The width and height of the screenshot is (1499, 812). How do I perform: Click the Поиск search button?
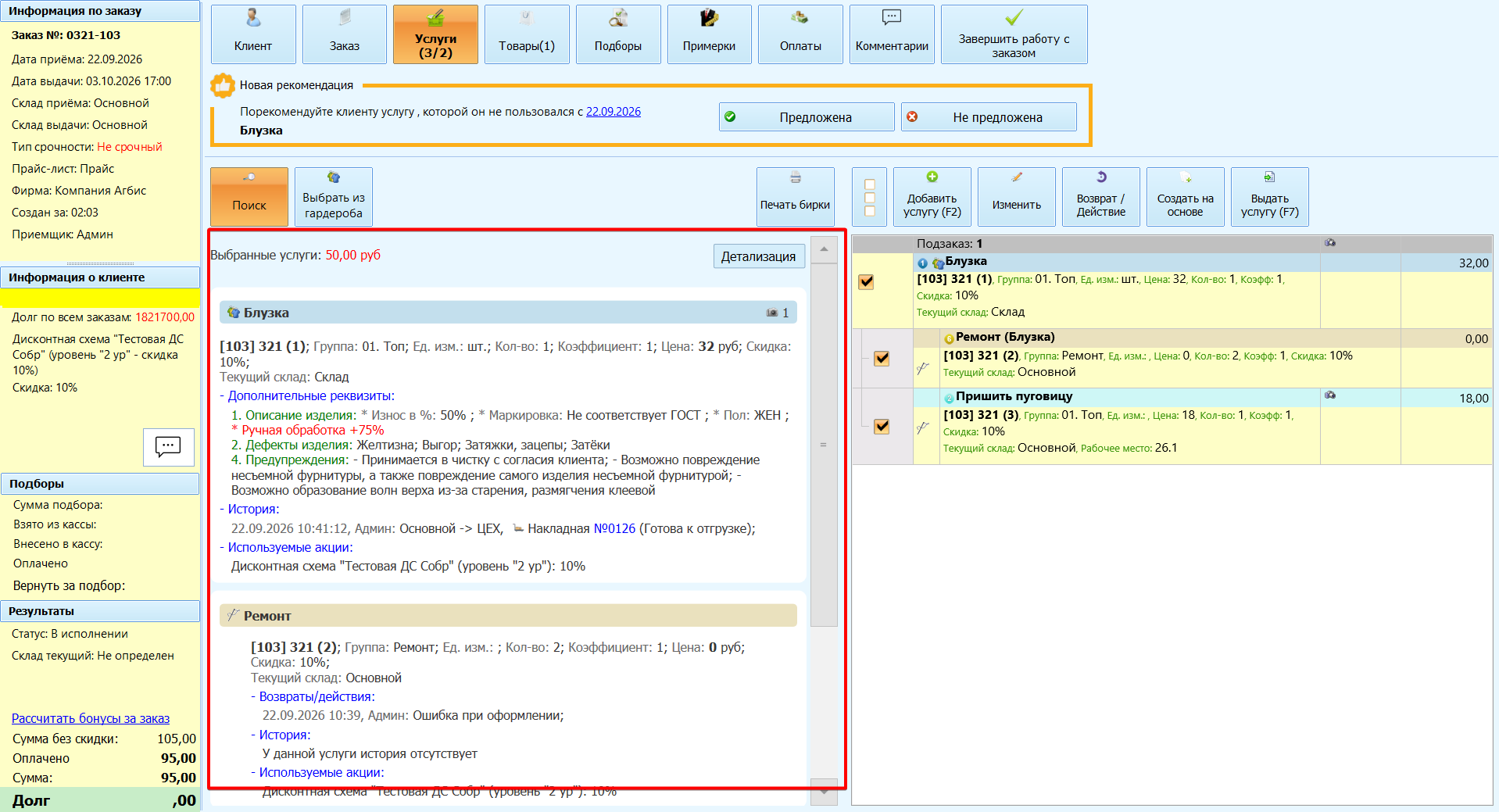pyautogui.click(x=249, y=197)
